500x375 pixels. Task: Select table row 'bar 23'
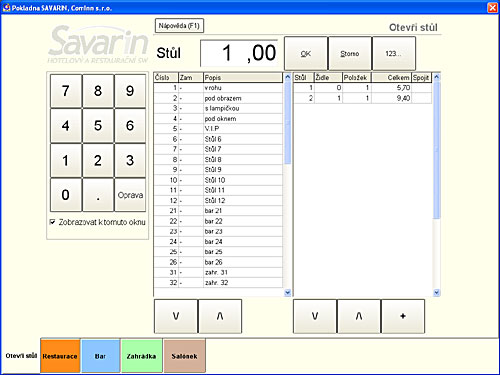[x=218, y=231]
